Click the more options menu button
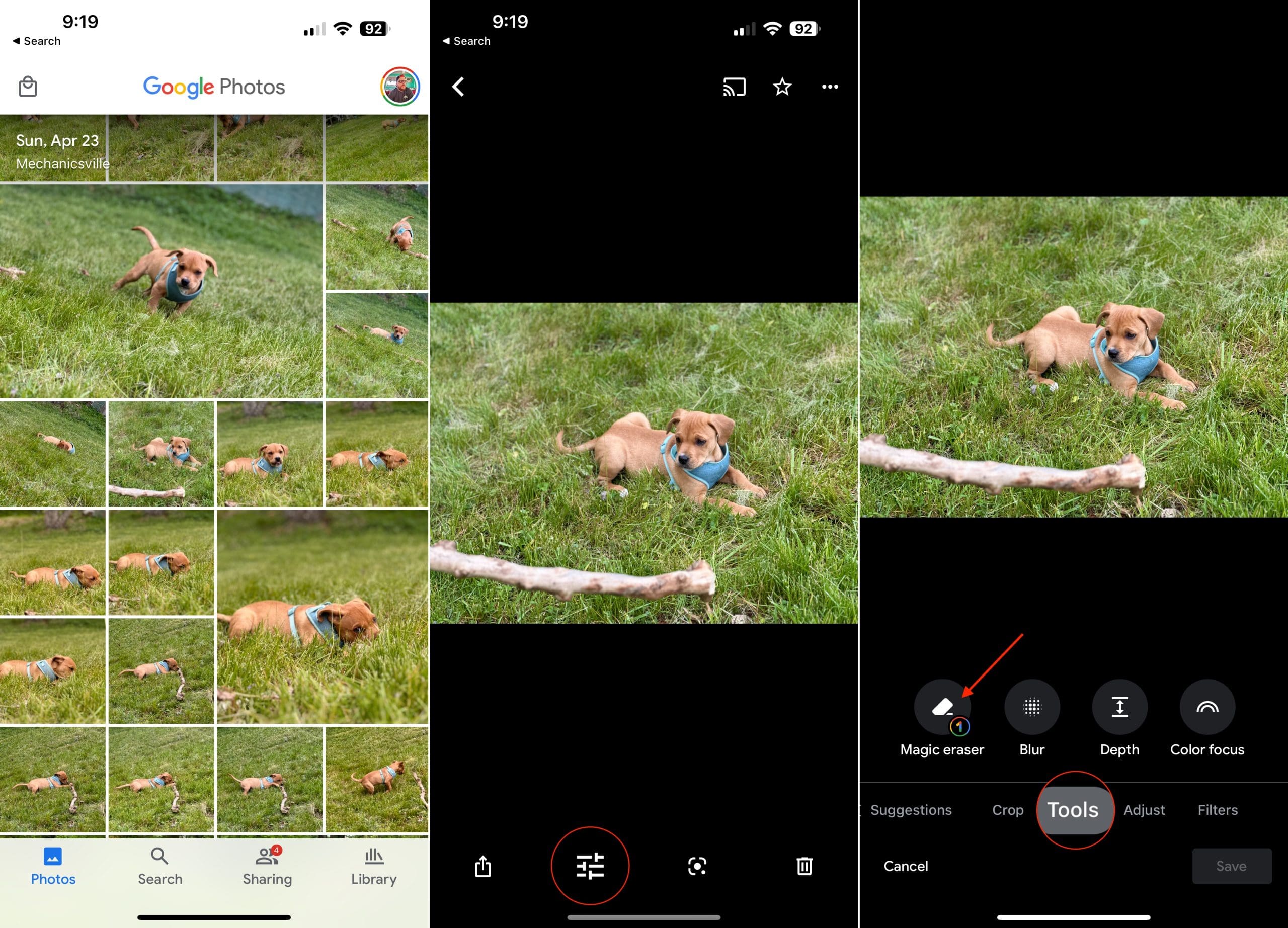Image resolution: width=1288 pixels, height=928 pixels. click(830, 86)
